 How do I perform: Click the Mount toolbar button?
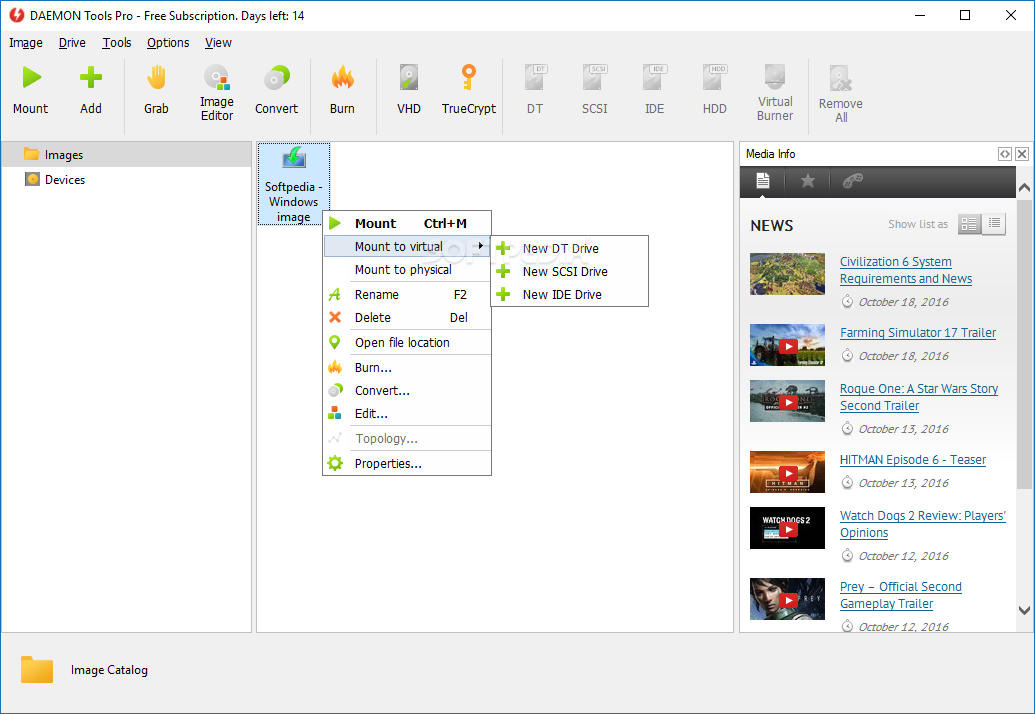(30, 90)
